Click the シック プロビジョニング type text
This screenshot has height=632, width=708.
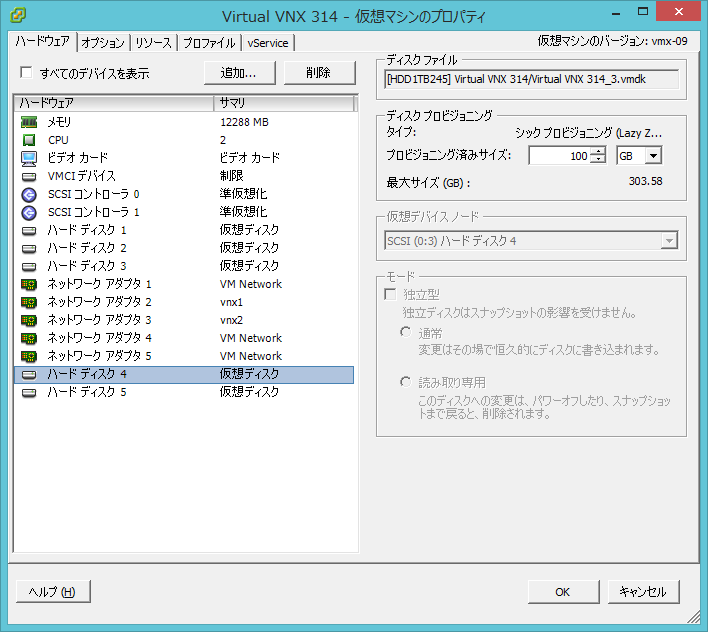588,133
